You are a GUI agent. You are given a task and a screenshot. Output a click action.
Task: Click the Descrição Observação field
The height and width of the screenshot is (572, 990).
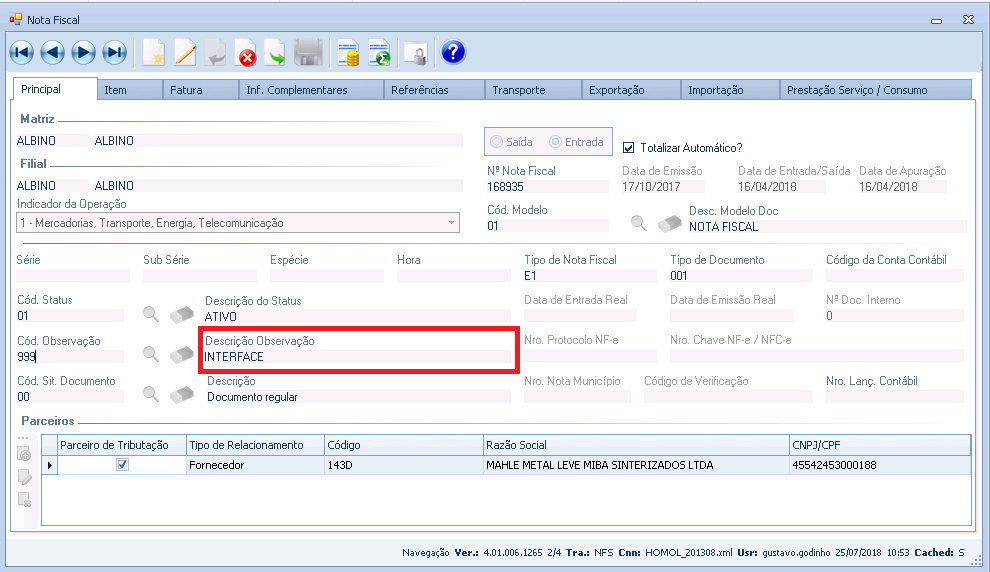tap(356, 357)
